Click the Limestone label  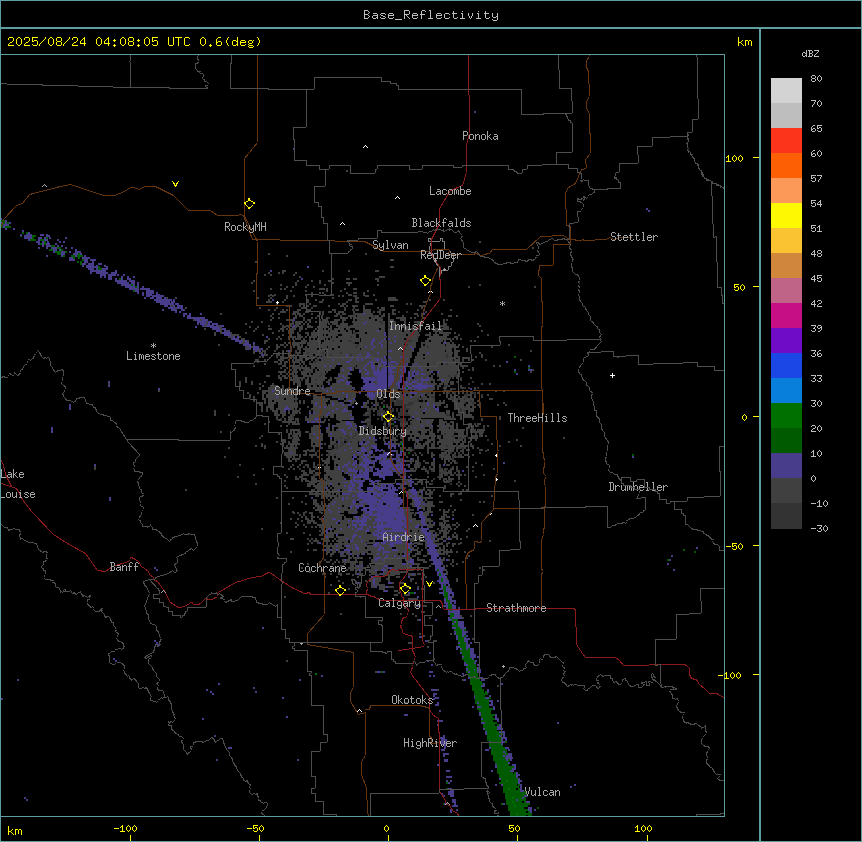(x=153, y=356)
